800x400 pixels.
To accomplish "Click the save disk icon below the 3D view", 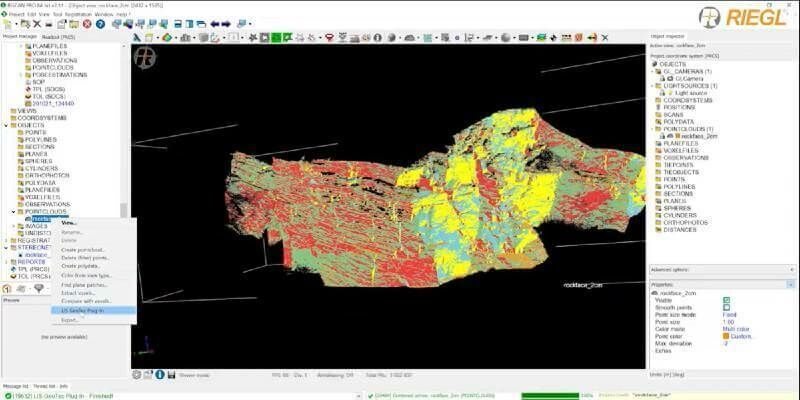I will point(171,374).
